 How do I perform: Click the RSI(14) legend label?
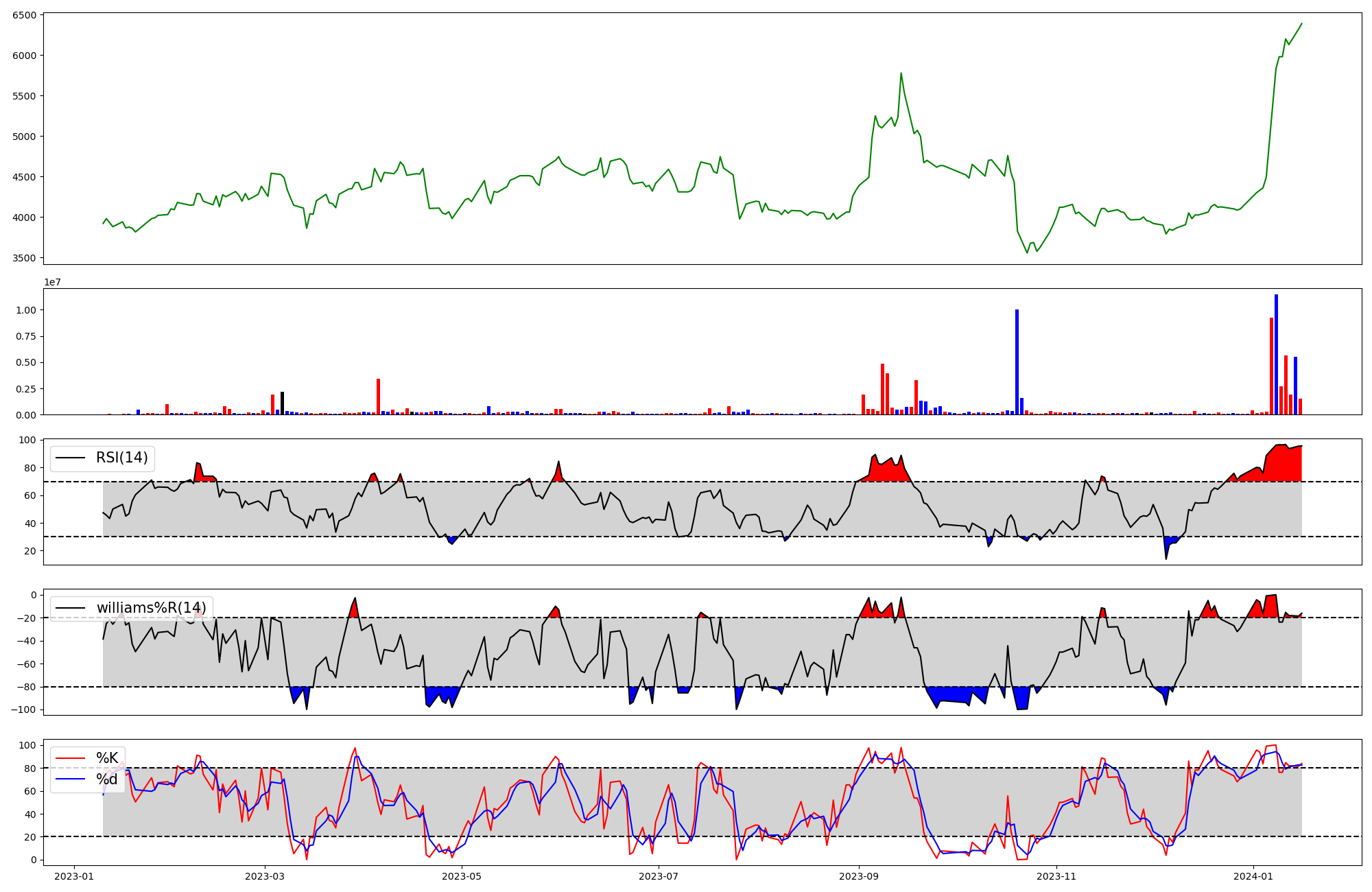tap(121, 458)
